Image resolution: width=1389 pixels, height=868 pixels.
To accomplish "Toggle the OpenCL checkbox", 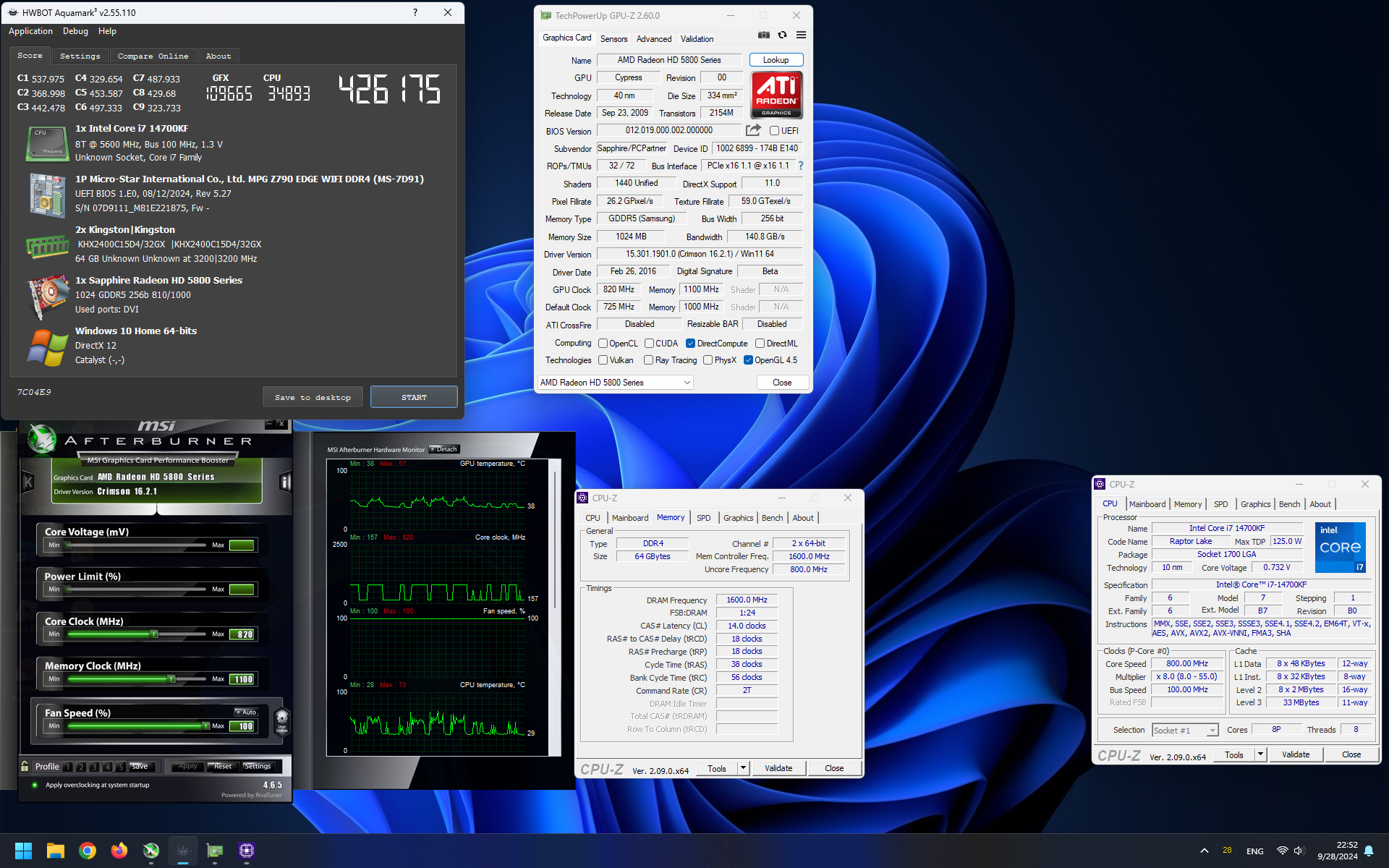I will point(603,344).
